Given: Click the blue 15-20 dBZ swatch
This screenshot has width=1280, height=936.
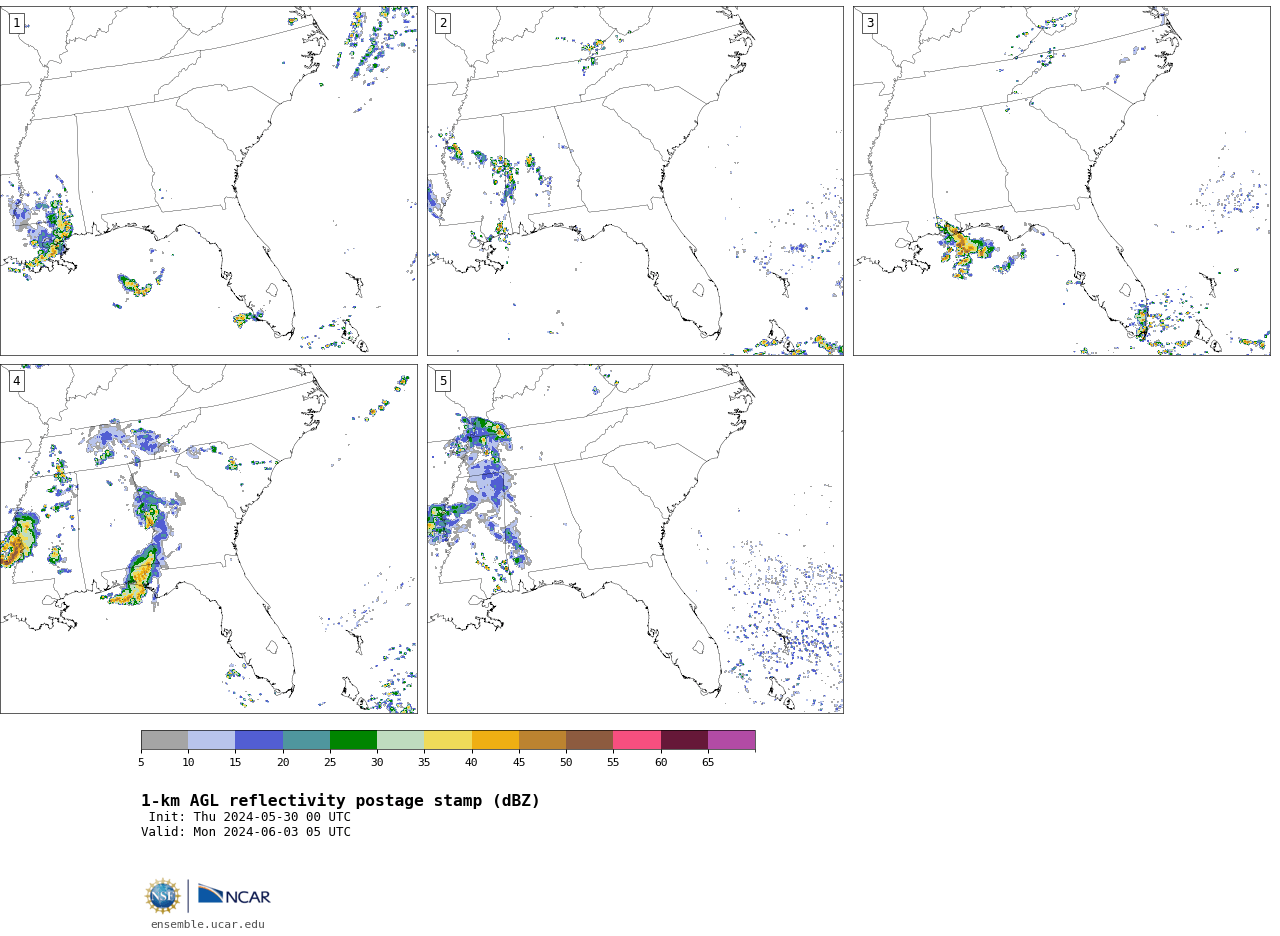Looking at the screenshot, I should 259,740.
